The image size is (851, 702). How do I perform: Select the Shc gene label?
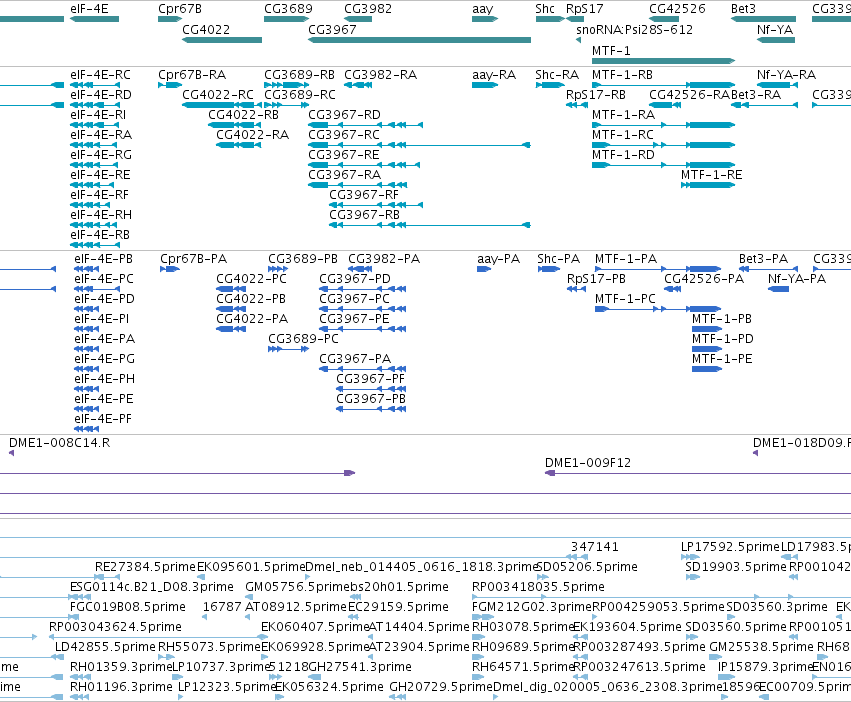click(545, 9)
